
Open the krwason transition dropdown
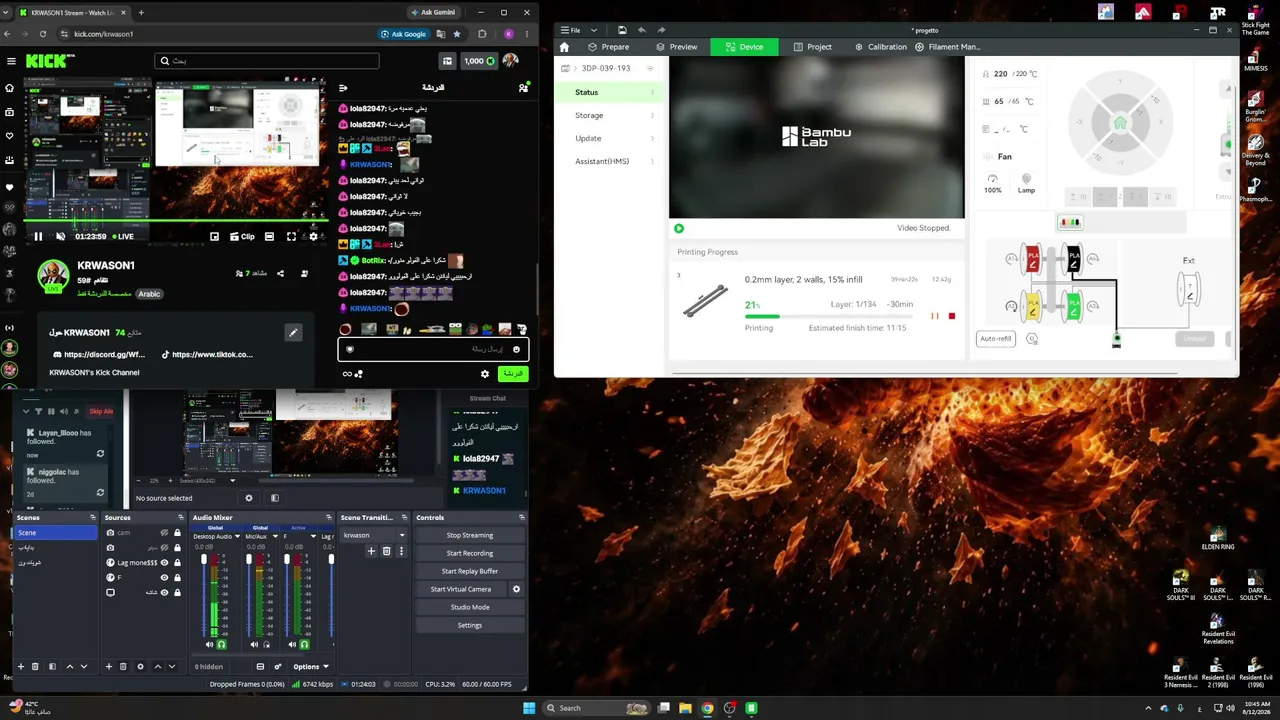point(373,535)
